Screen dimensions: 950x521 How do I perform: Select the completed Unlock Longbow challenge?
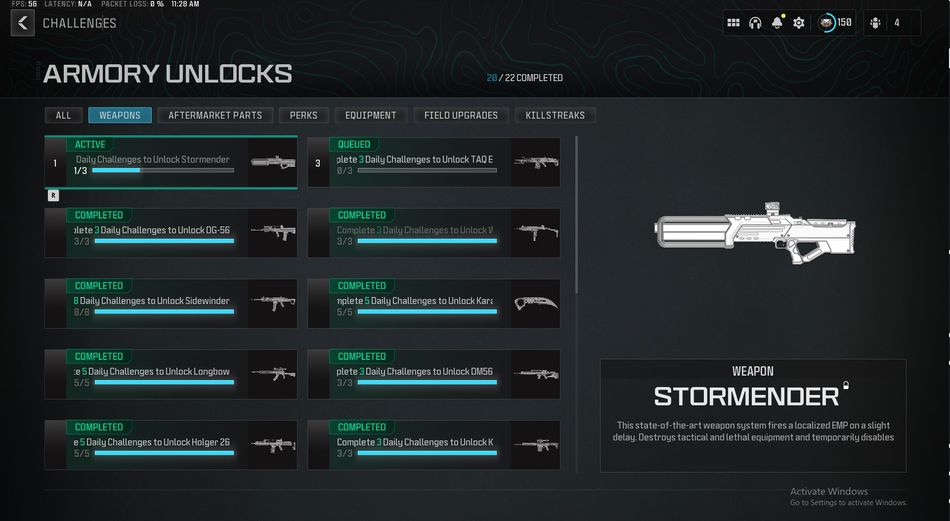(x=171, y=374)
